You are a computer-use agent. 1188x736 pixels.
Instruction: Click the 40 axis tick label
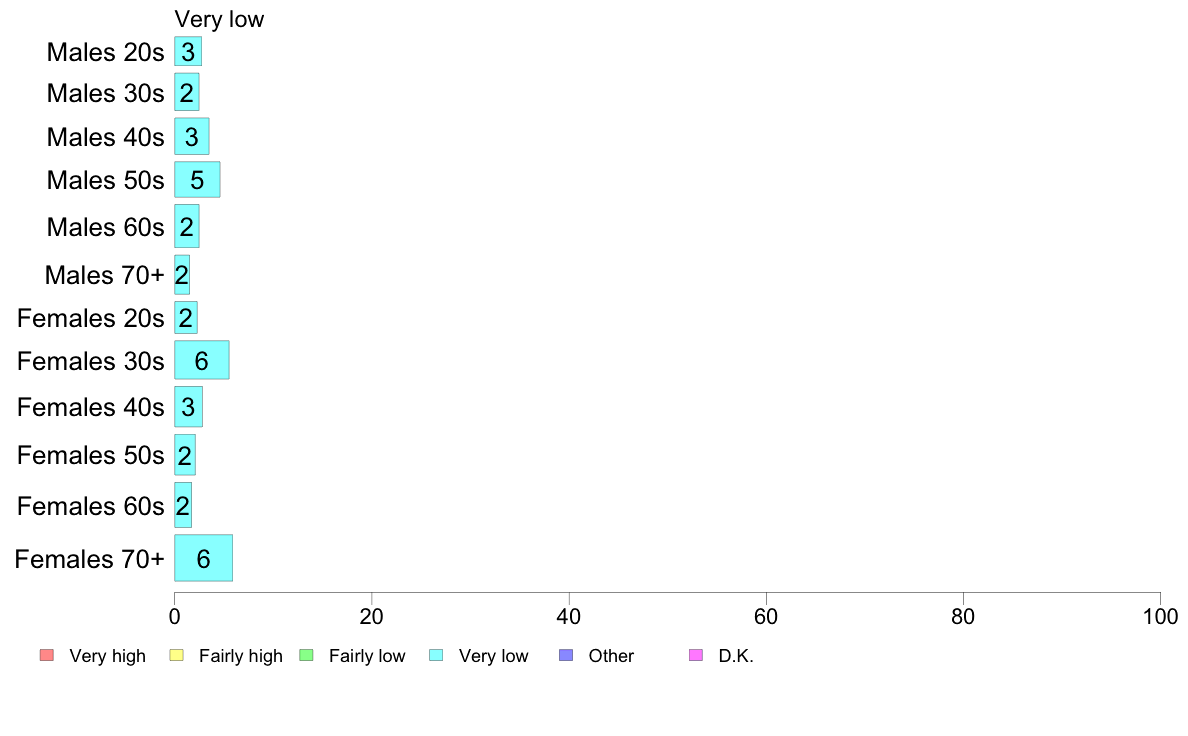tap(569, 616)
